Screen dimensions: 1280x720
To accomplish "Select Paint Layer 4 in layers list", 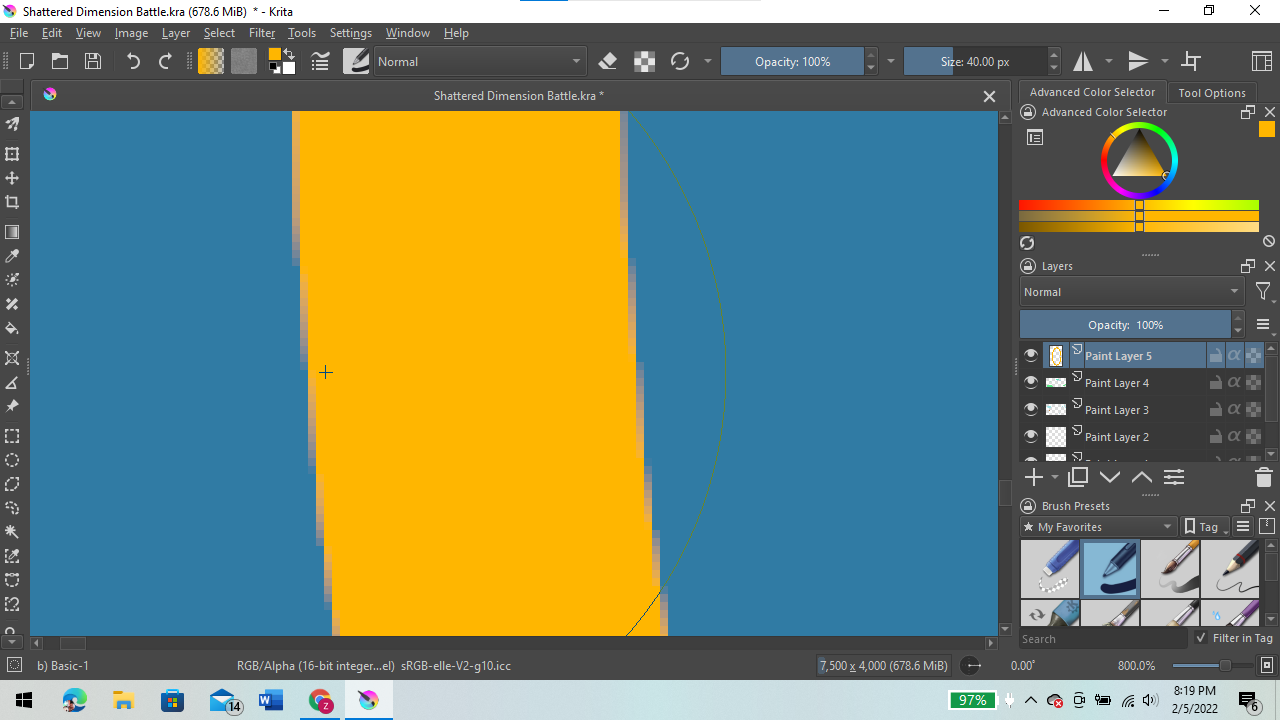I will [1116, 382].
